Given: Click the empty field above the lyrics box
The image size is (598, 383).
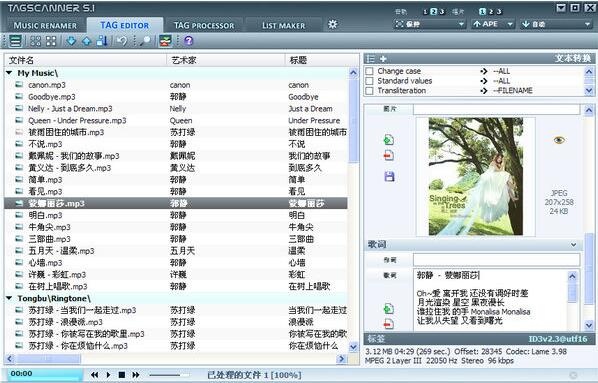Looking at the screenshot, I should pyautogui.click(x=496, y=260).
